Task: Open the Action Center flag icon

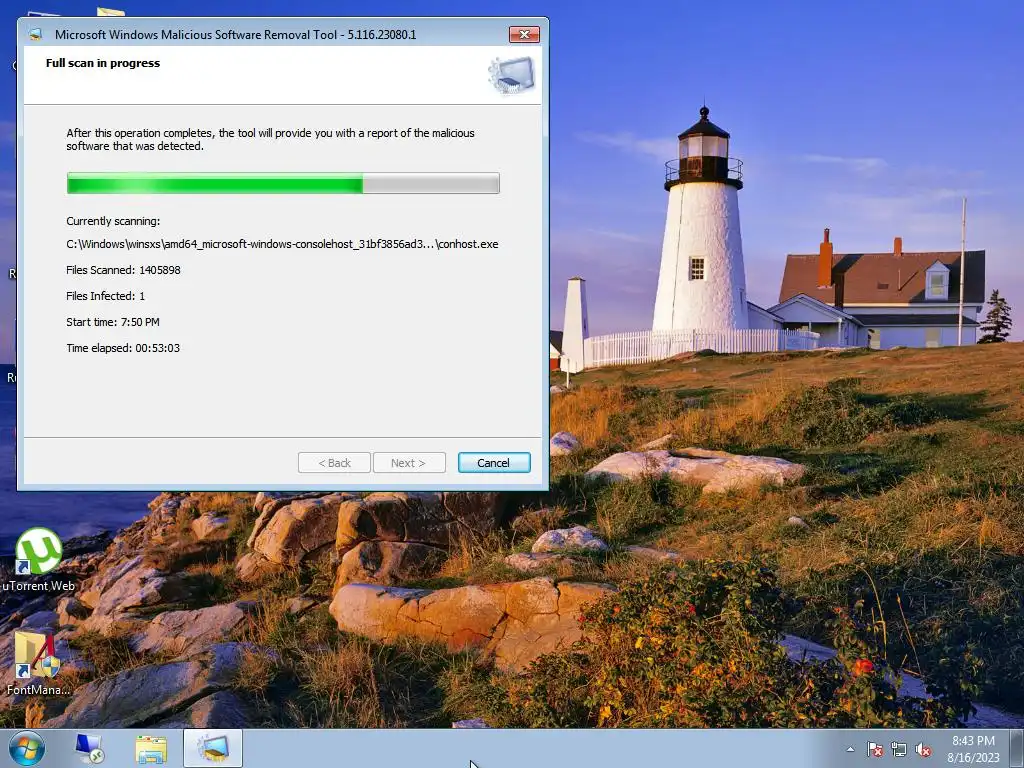Action: pos(874,749)
